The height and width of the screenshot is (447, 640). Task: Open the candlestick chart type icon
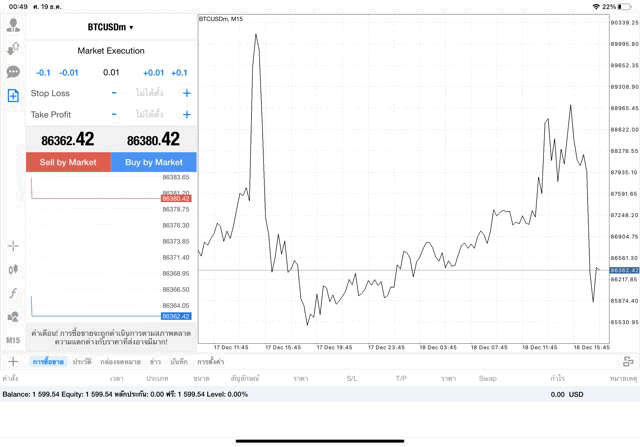pyautogui.click(x=13, y=269)
